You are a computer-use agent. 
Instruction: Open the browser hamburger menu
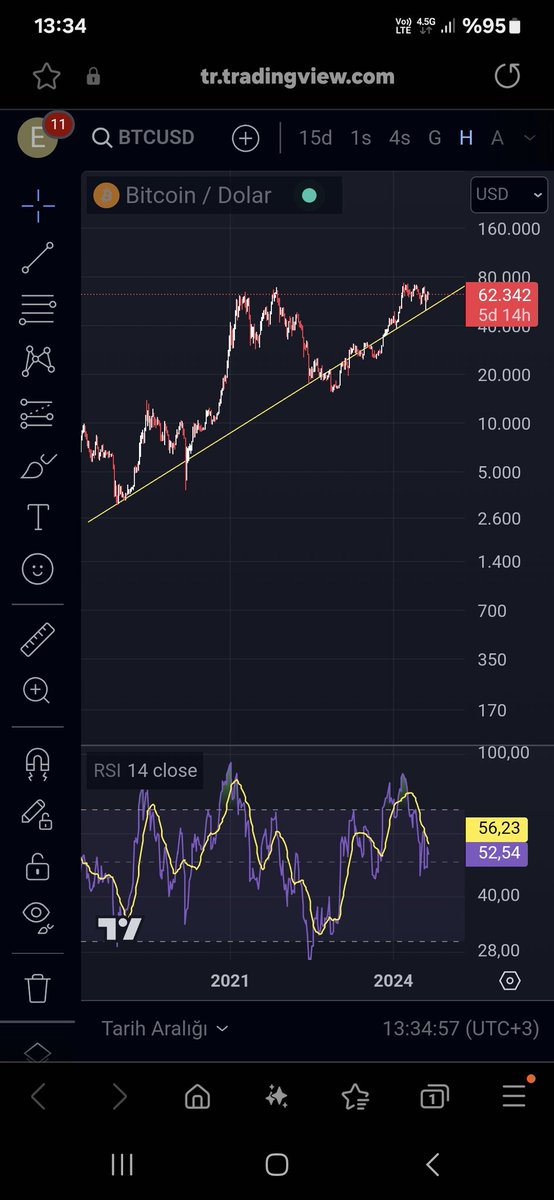tap(514, 1096)
